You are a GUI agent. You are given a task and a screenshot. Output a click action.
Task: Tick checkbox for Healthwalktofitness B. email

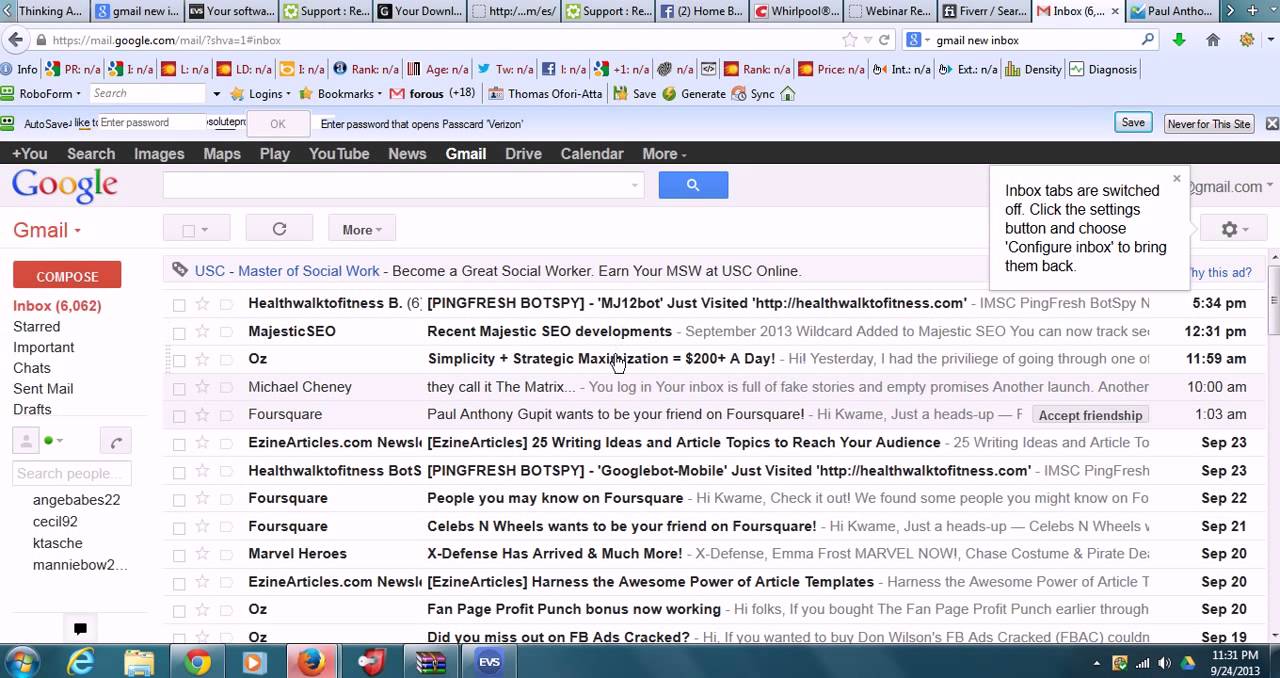click(179, 304)
